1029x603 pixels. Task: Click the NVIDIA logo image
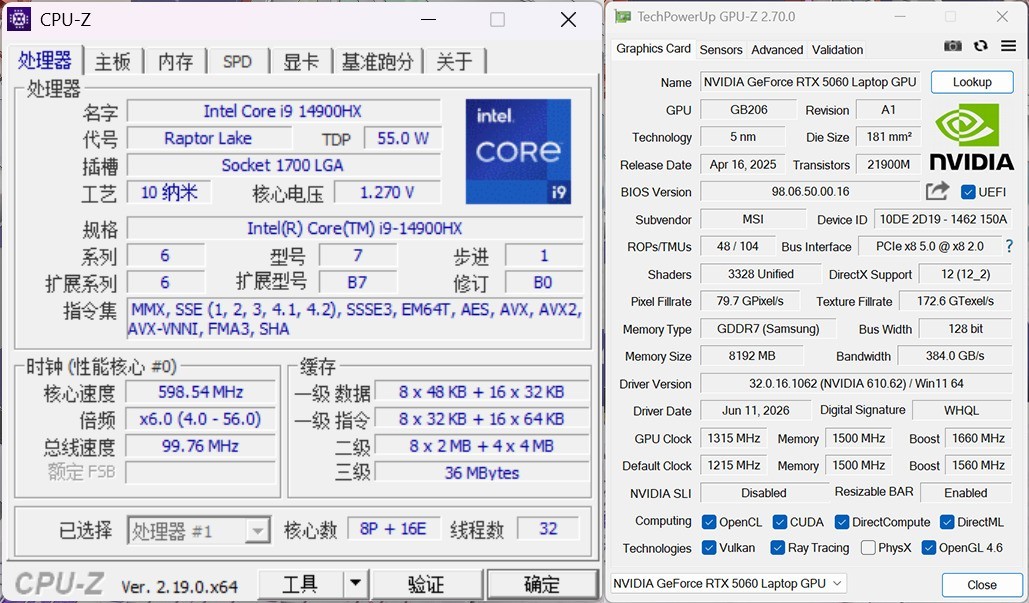[972, 137]
